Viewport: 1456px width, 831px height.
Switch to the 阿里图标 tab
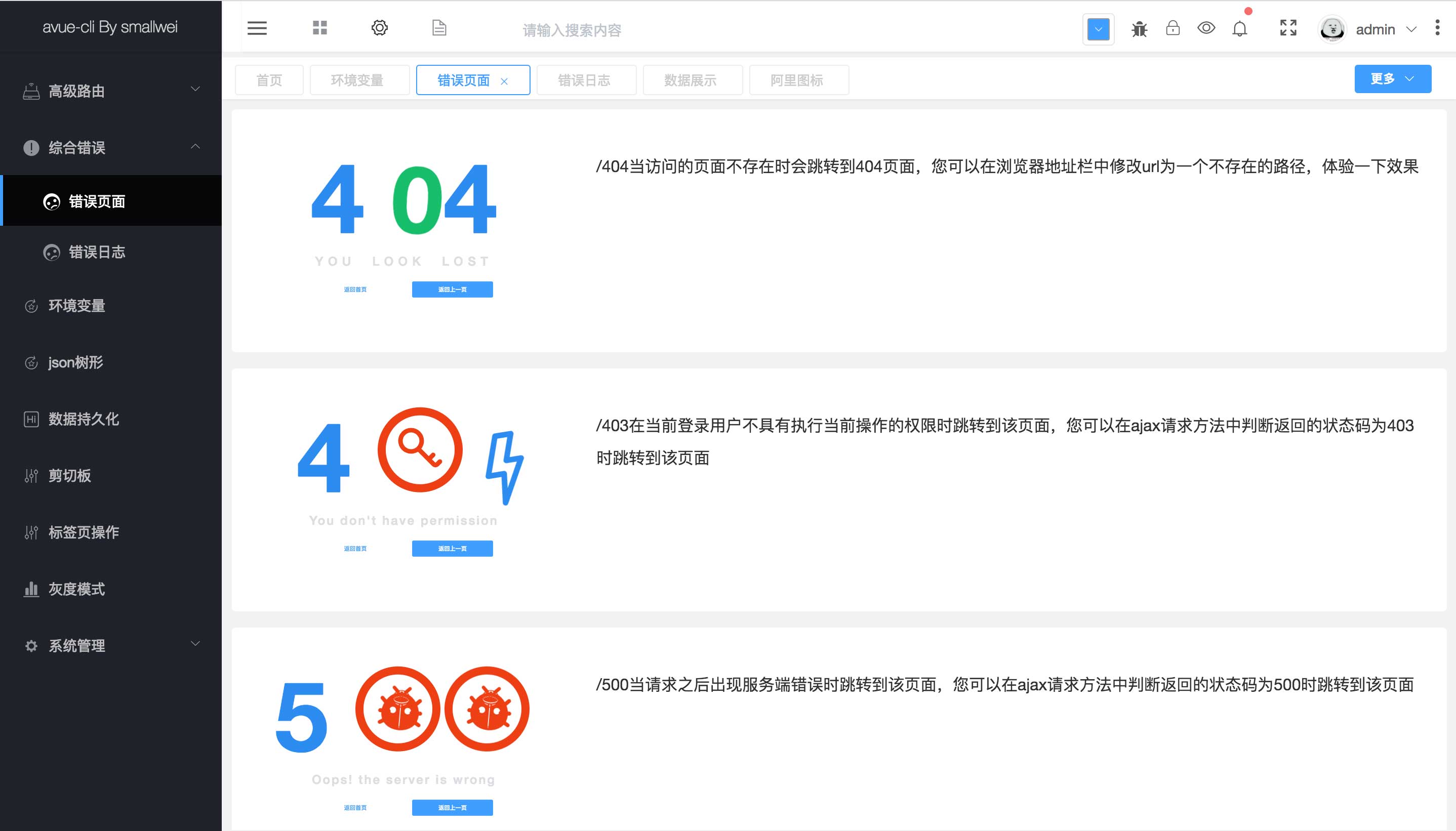[798, 80]
